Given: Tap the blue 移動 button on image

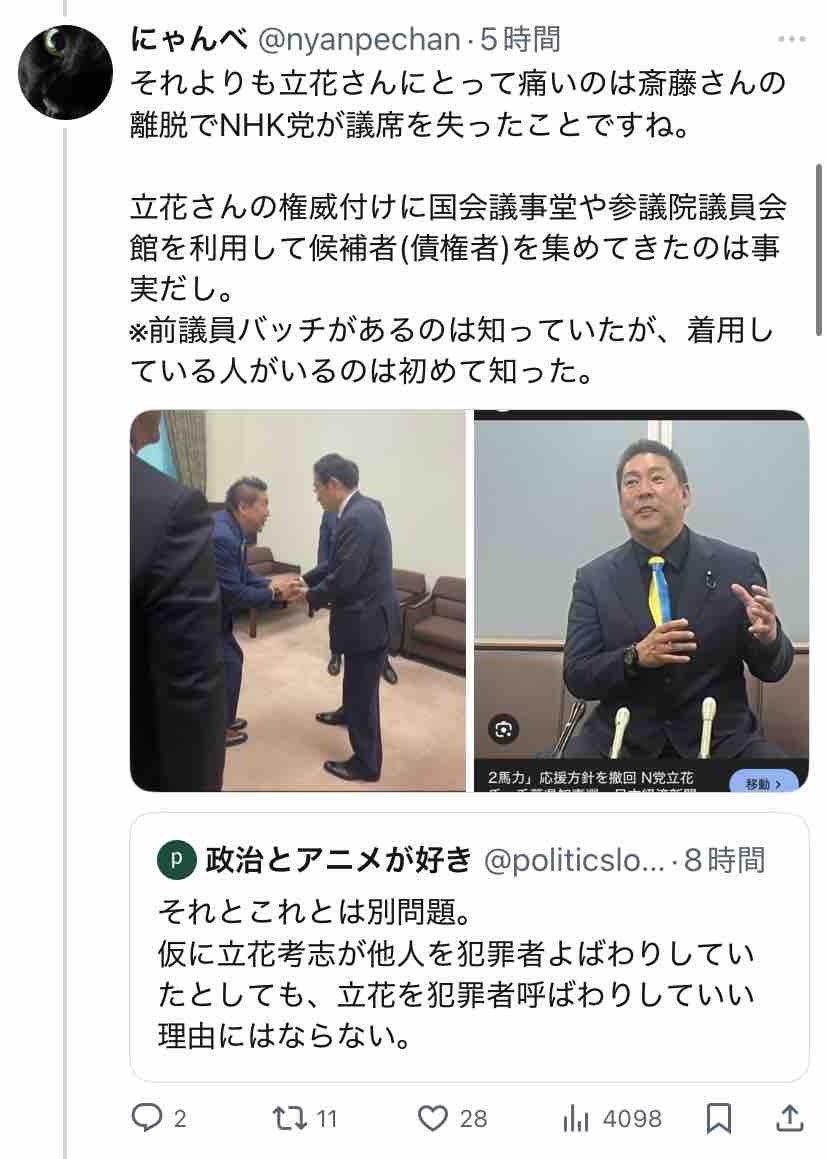Looking at the screenshot, I should pos(763,782).
